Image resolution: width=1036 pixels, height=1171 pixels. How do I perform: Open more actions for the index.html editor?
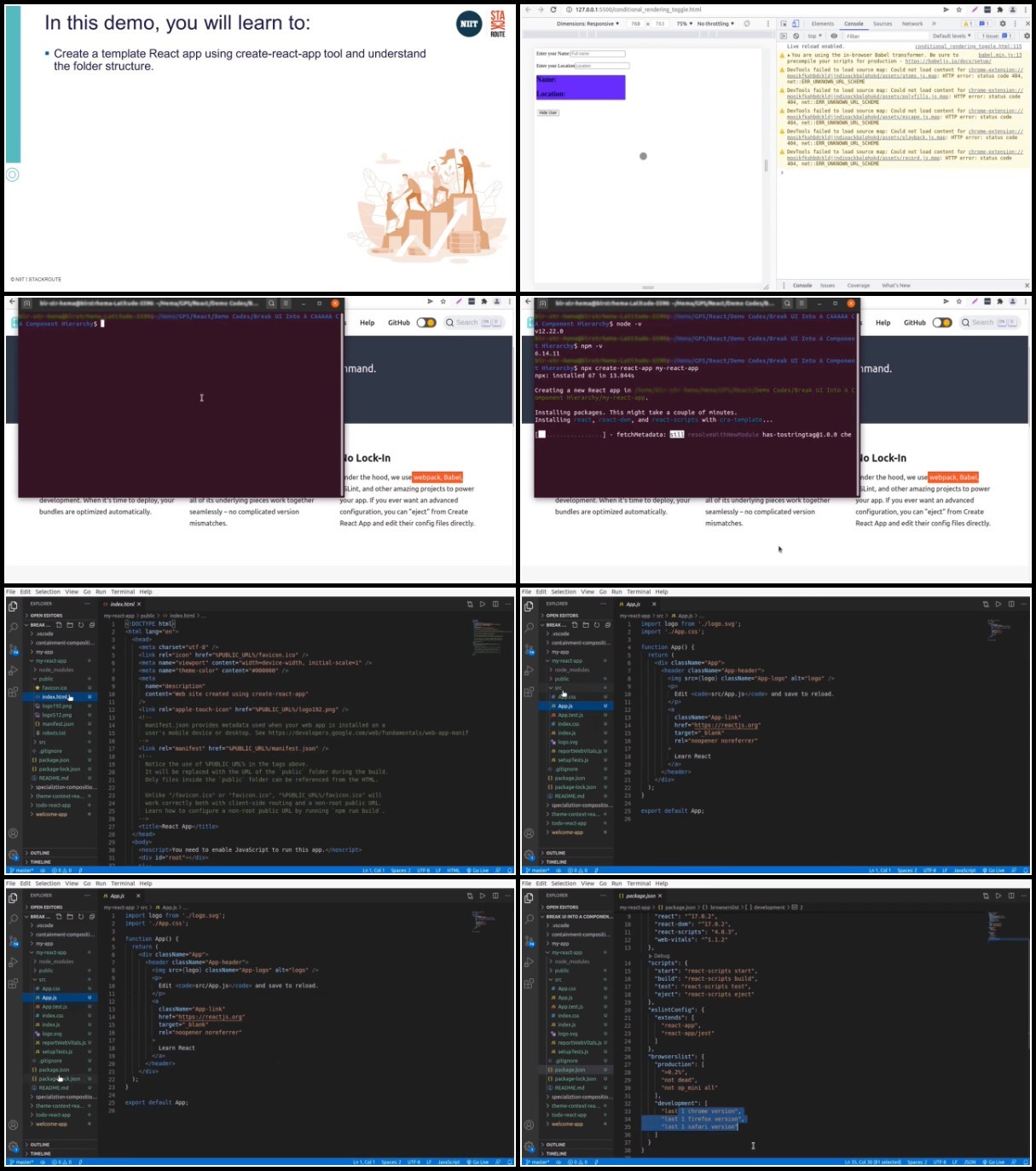coord(508,604)
